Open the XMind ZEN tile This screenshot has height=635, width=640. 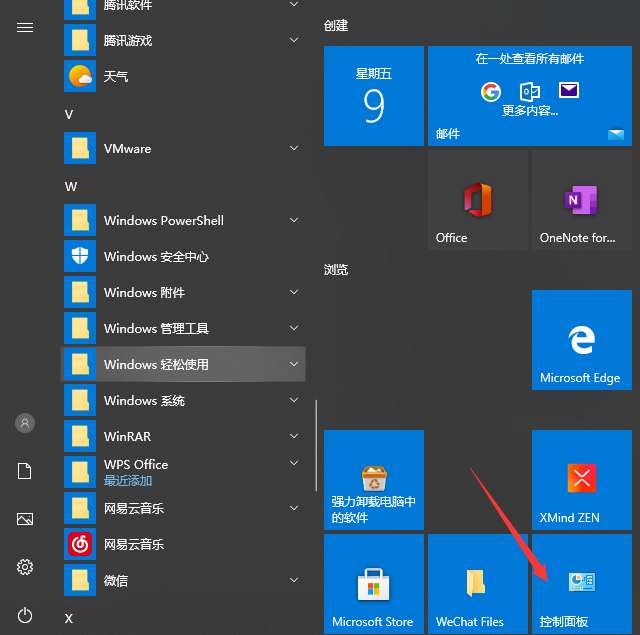point(581,480)
